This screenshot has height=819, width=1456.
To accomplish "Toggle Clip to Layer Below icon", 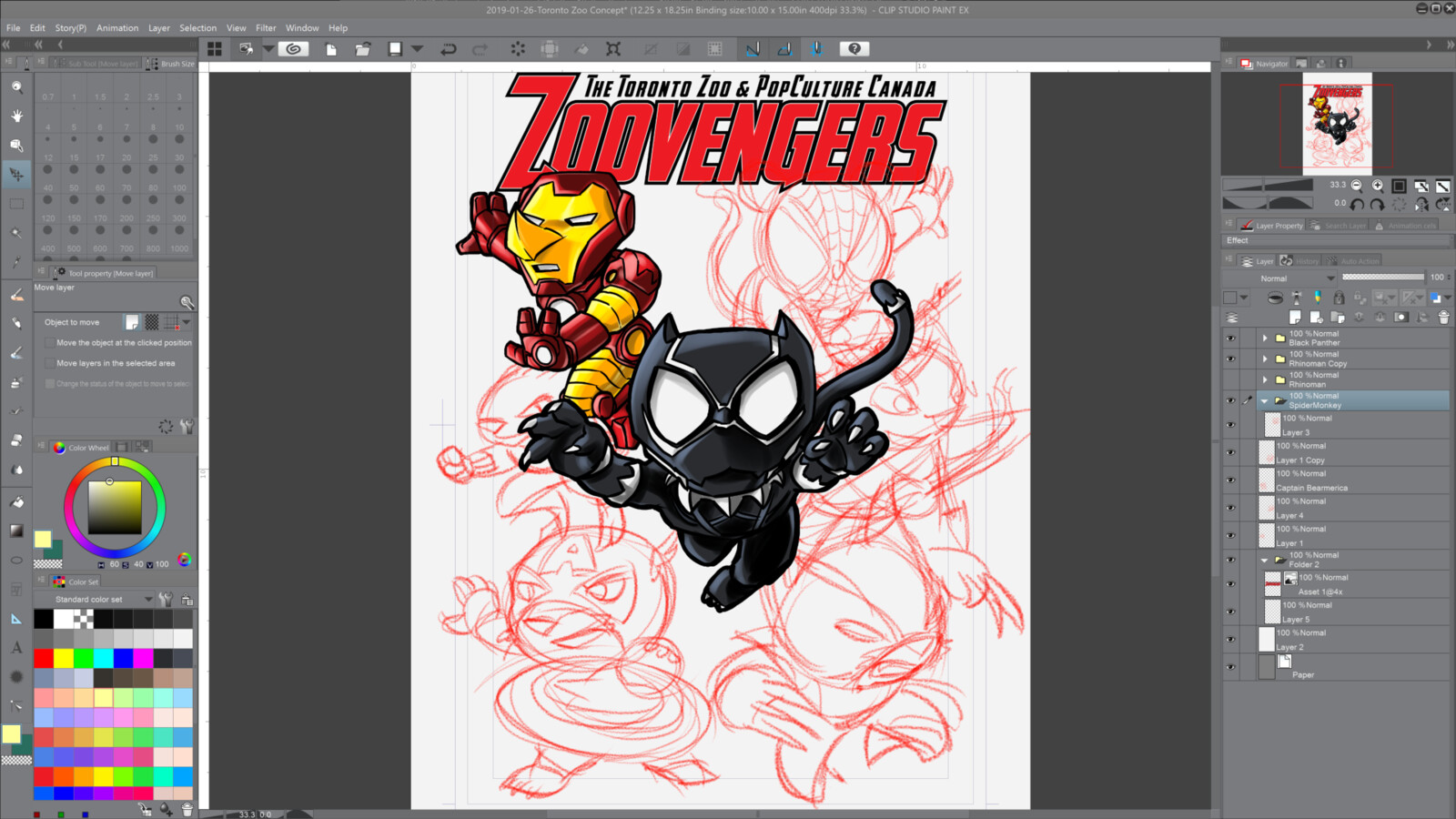I will coord(1275,298).
